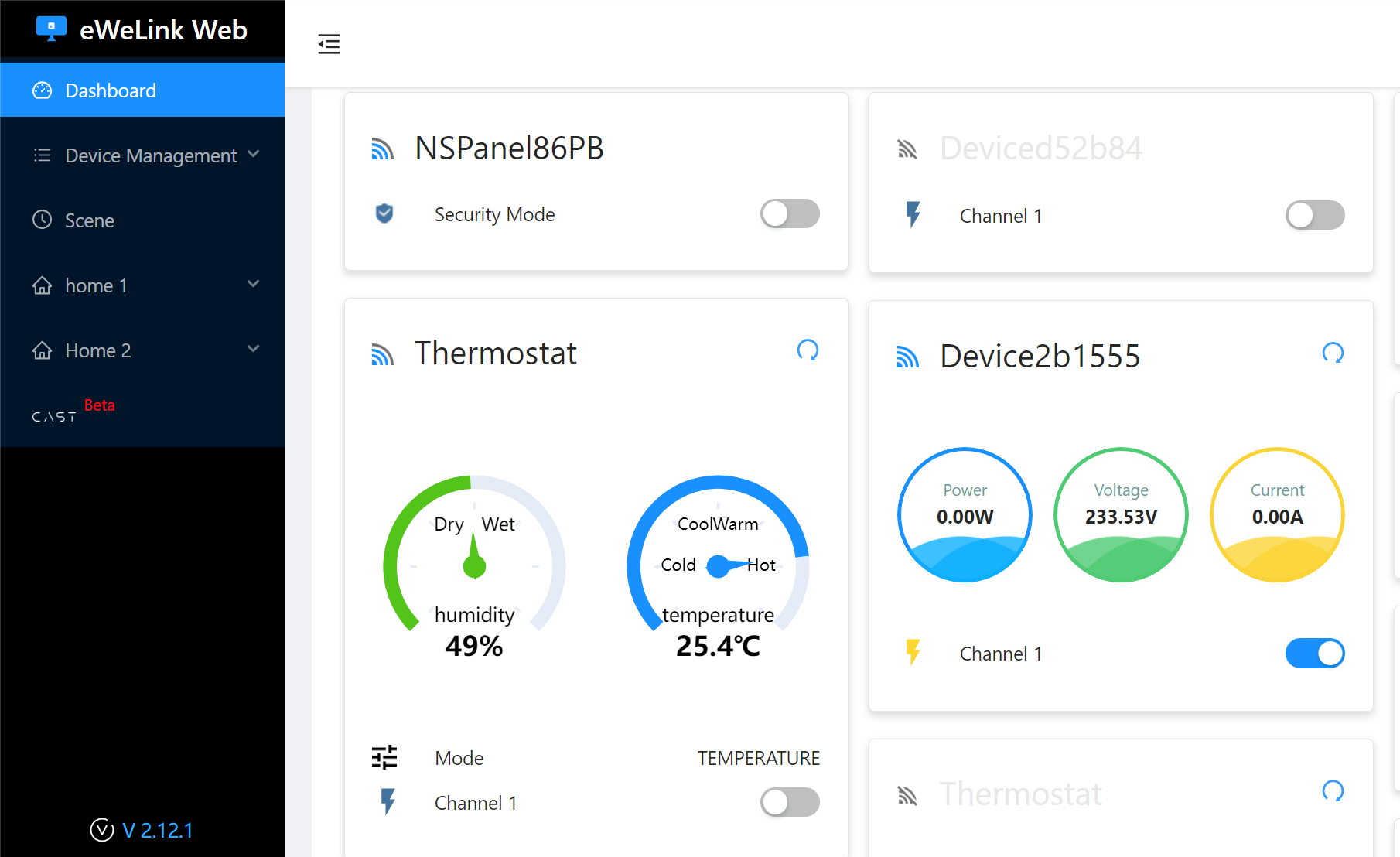Enable Security Mode on NSPanel86PB
This screenshot has height=857, width=1400.
[x=789, y=213]
